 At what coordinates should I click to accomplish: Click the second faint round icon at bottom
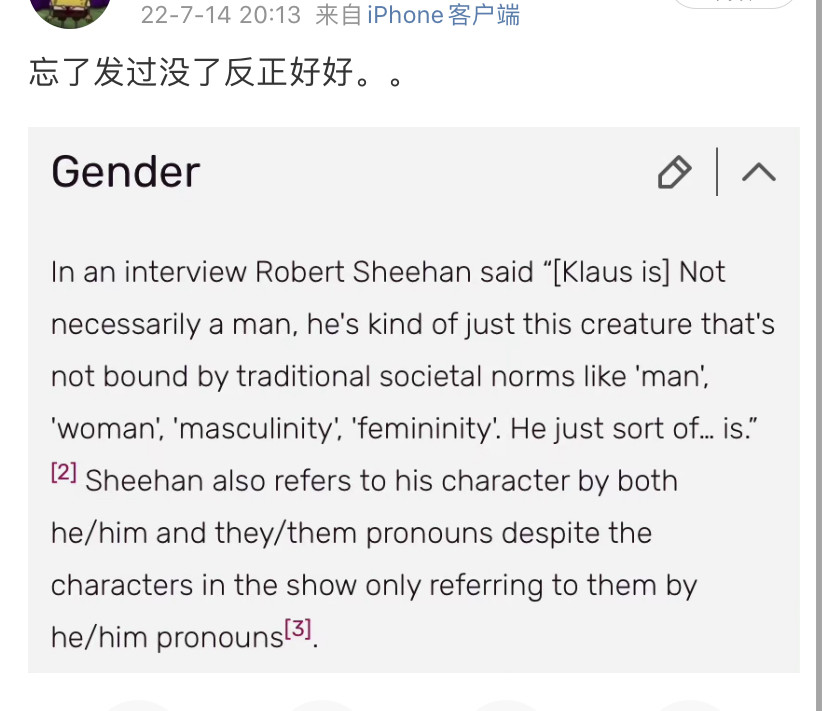click(322, 706)
